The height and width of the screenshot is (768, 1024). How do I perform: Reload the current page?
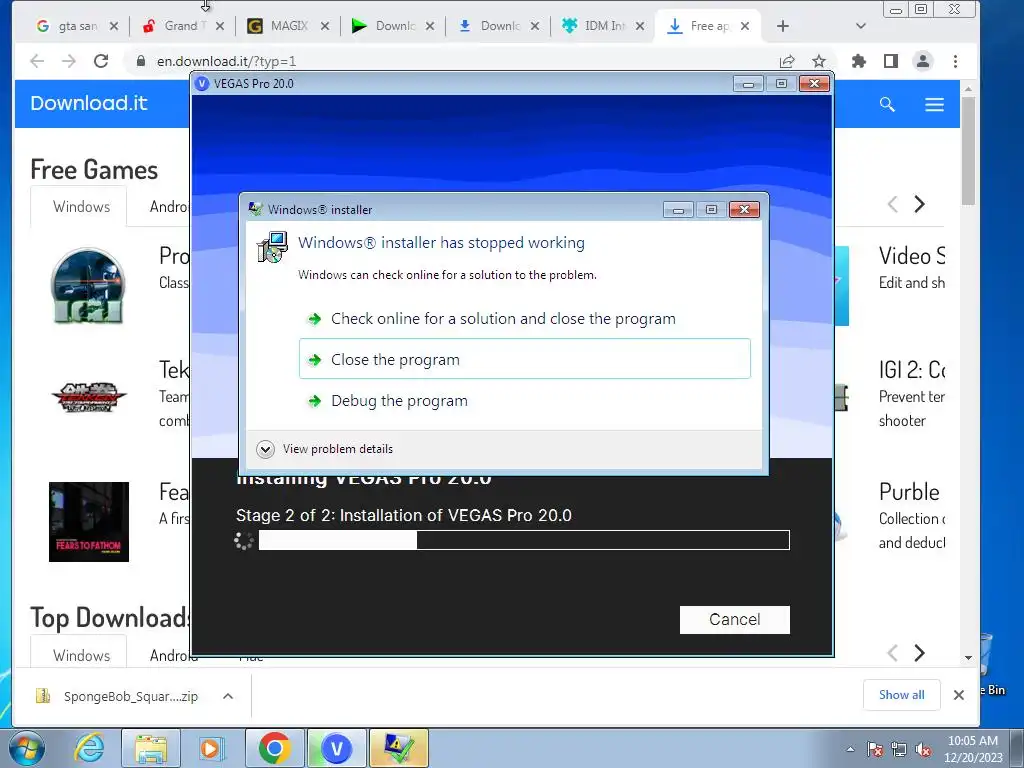(x=101, y=61)
